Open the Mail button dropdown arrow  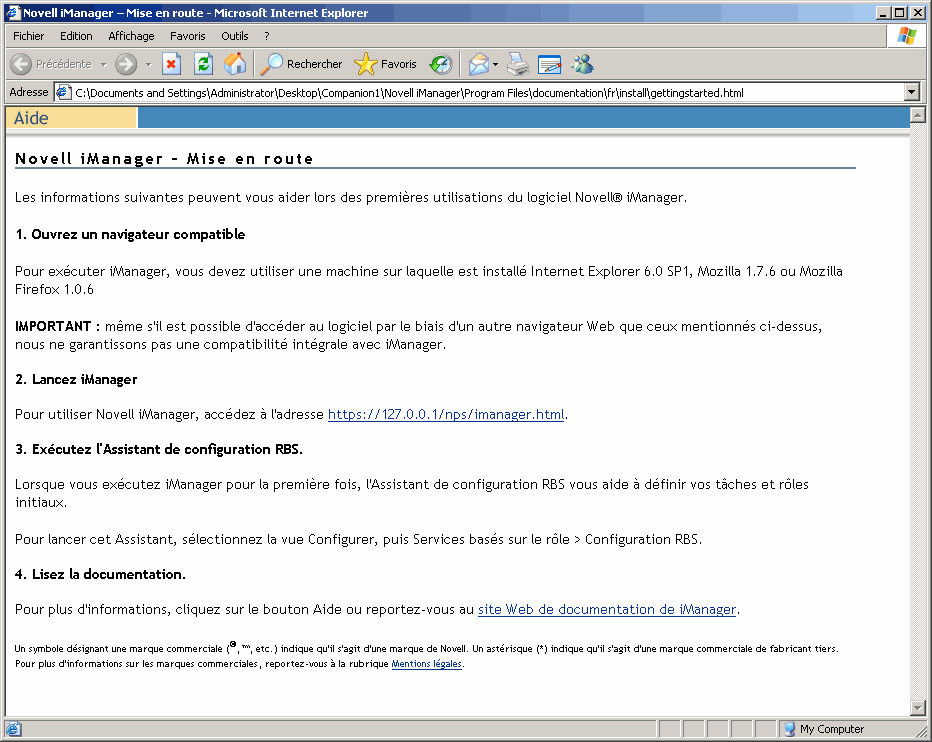(496, 64)
